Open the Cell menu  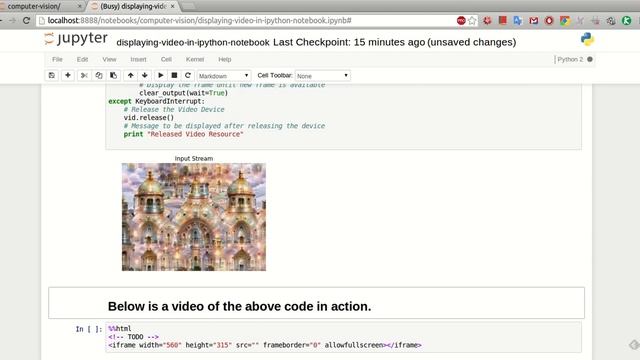click(x=166, y=60)
